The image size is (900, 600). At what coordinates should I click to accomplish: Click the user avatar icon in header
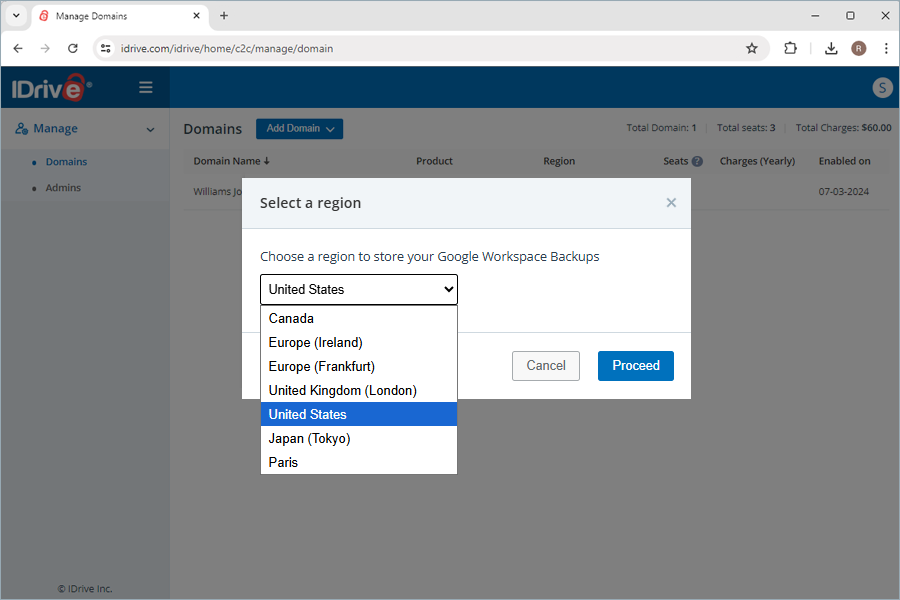click(882, 88)
